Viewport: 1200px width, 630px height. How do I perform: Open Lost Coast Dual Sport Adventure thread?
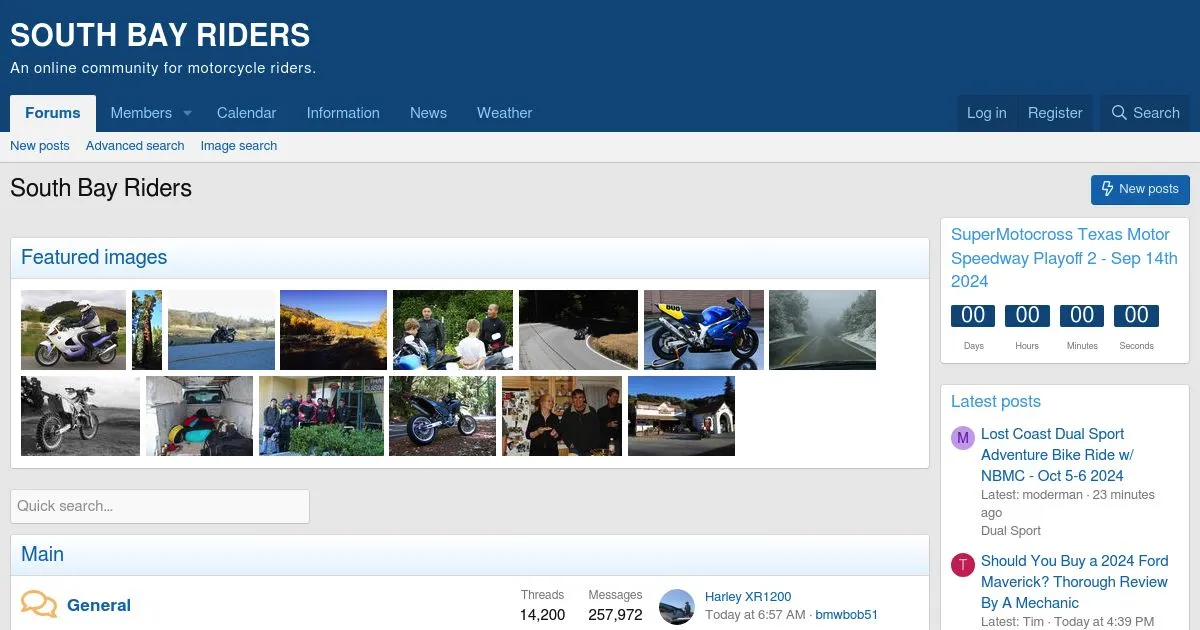click(x=1057, y=455)
